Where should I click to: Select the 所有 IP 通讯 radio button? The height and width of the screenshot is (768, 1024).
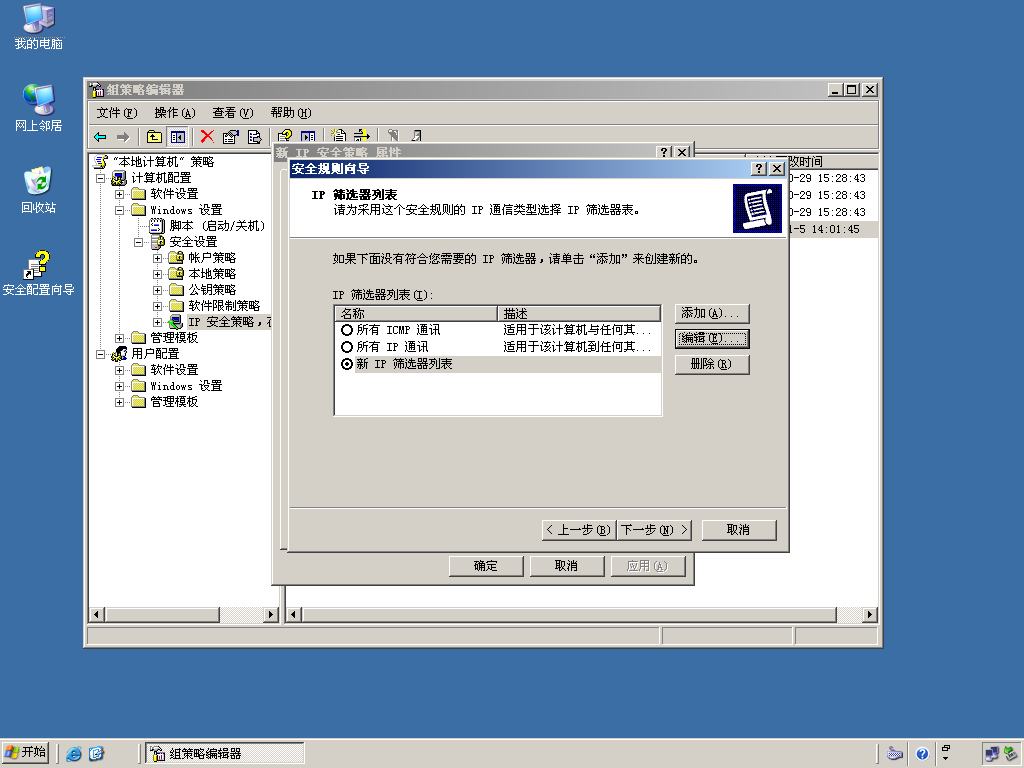[347, 347]
